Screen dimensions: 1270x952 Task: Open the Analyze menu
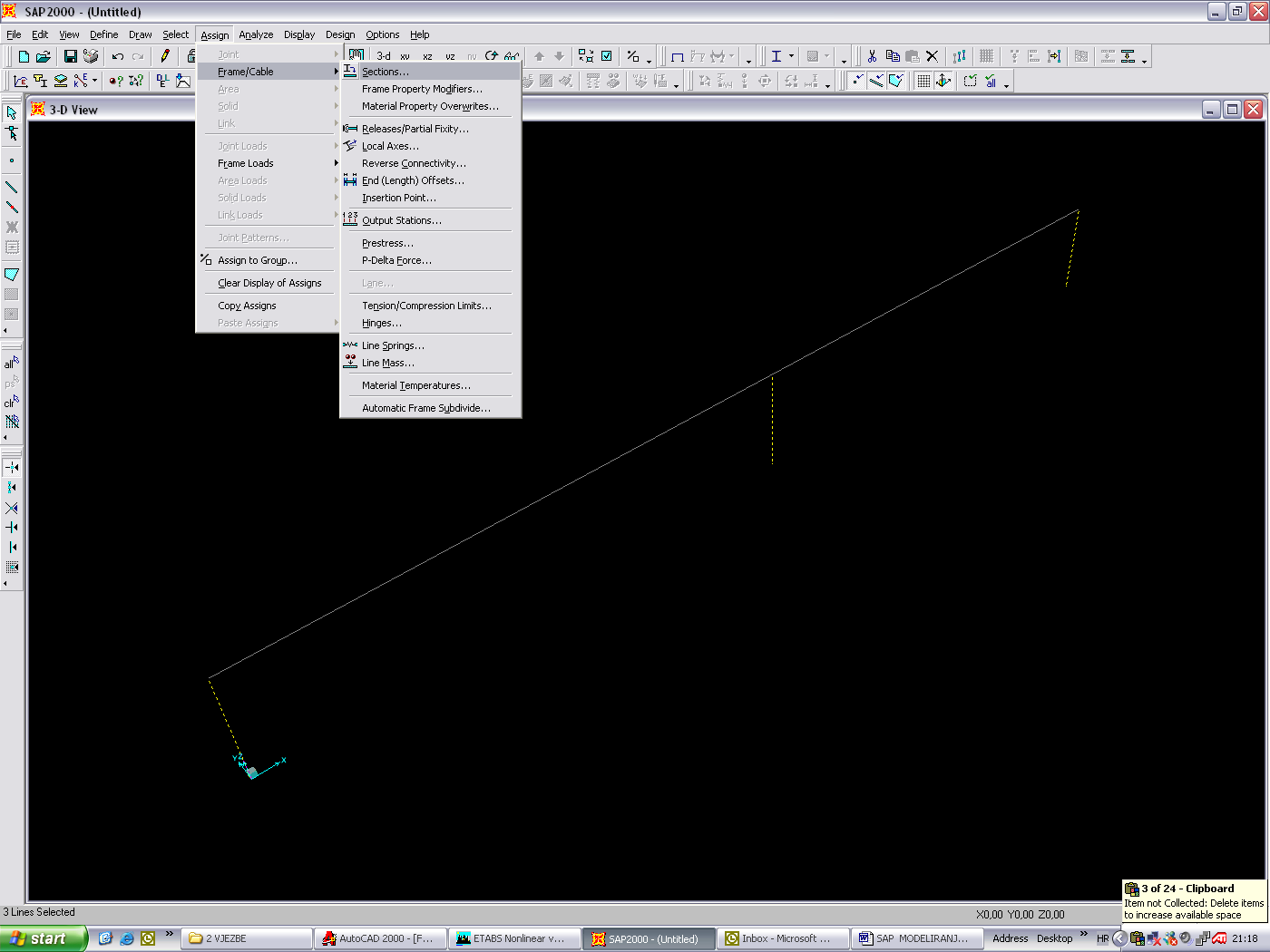coord(256,34)
